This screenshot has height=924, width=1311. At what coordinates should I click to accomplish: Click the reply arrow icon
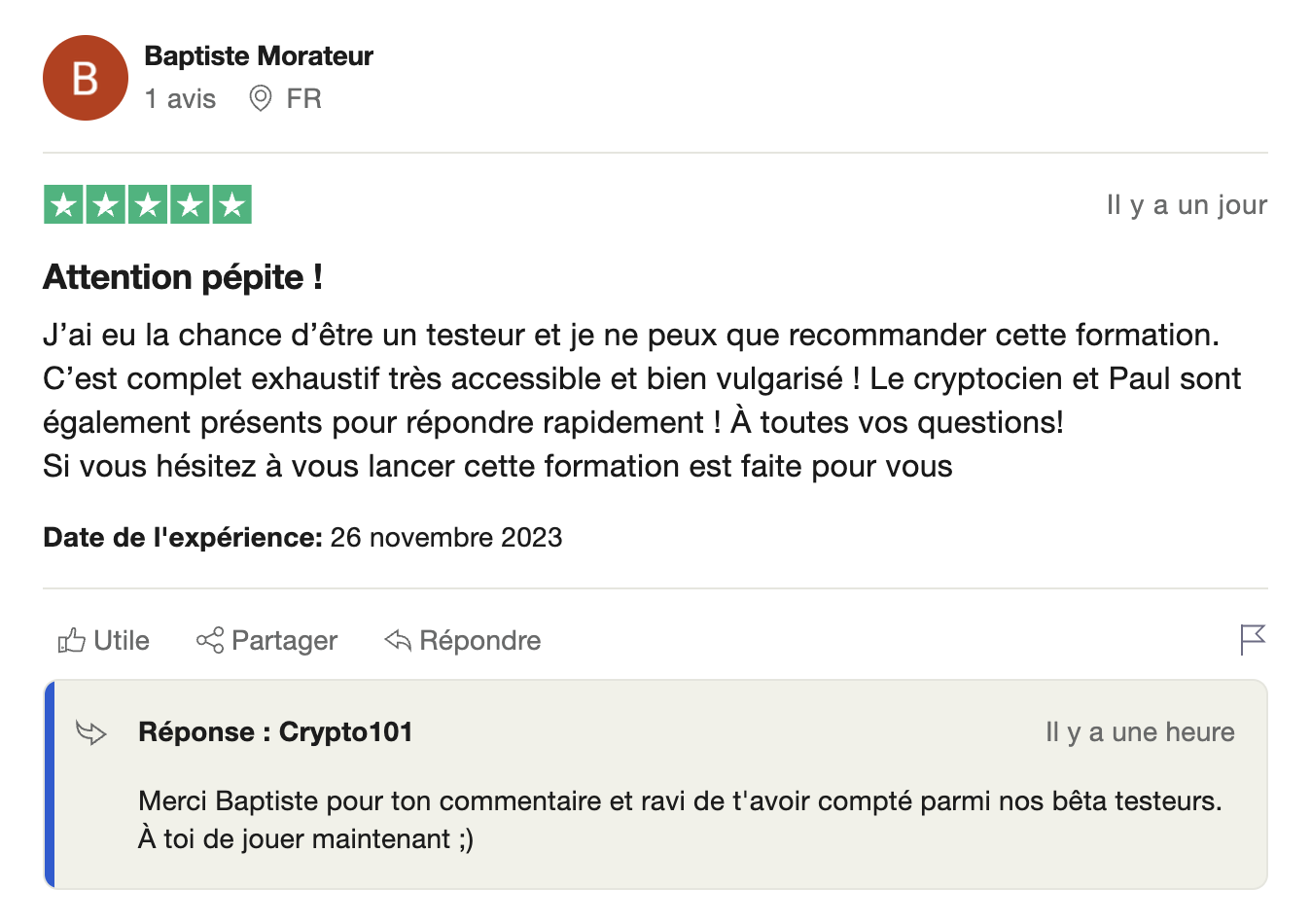pos(398,640)
